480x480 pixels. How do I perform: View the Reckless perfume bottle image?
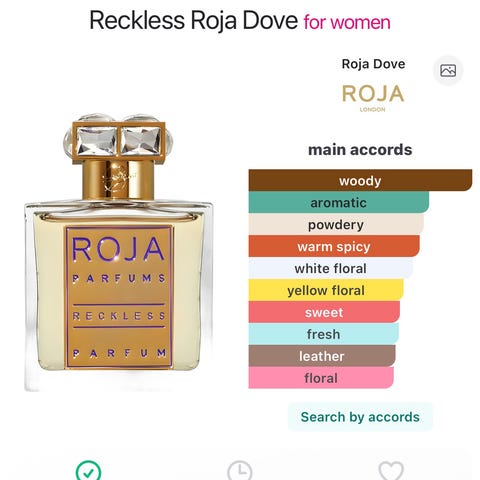[x=119, y=252]
